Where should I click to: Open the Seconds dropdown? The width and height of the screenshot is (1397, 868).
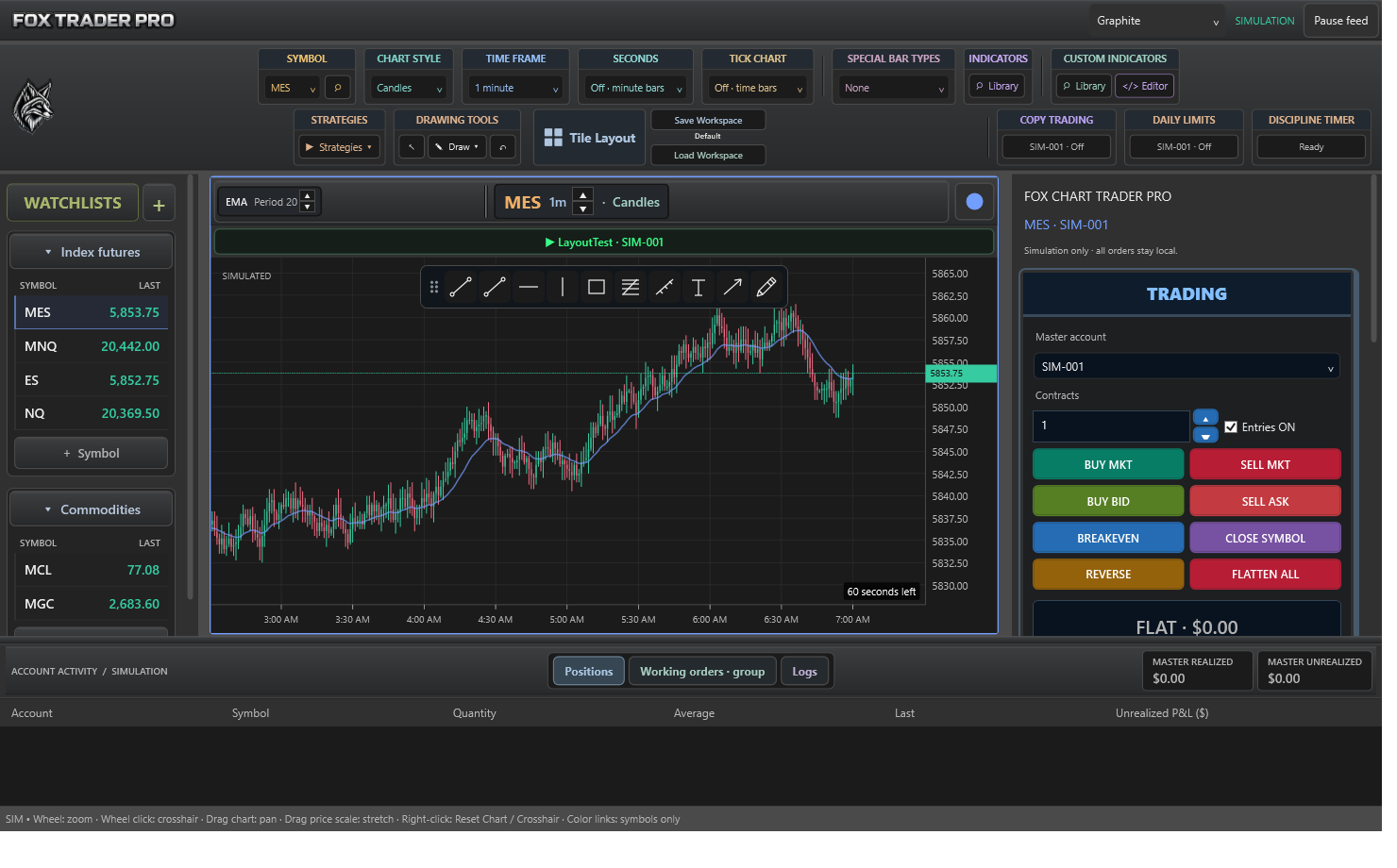[x=635, y=88]
